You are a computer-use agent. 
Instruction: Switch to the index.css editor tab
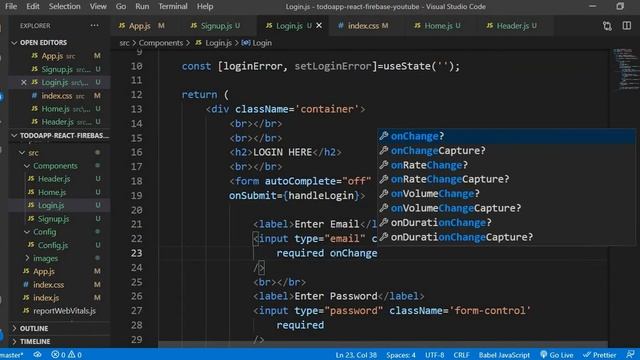coord(363,26)
